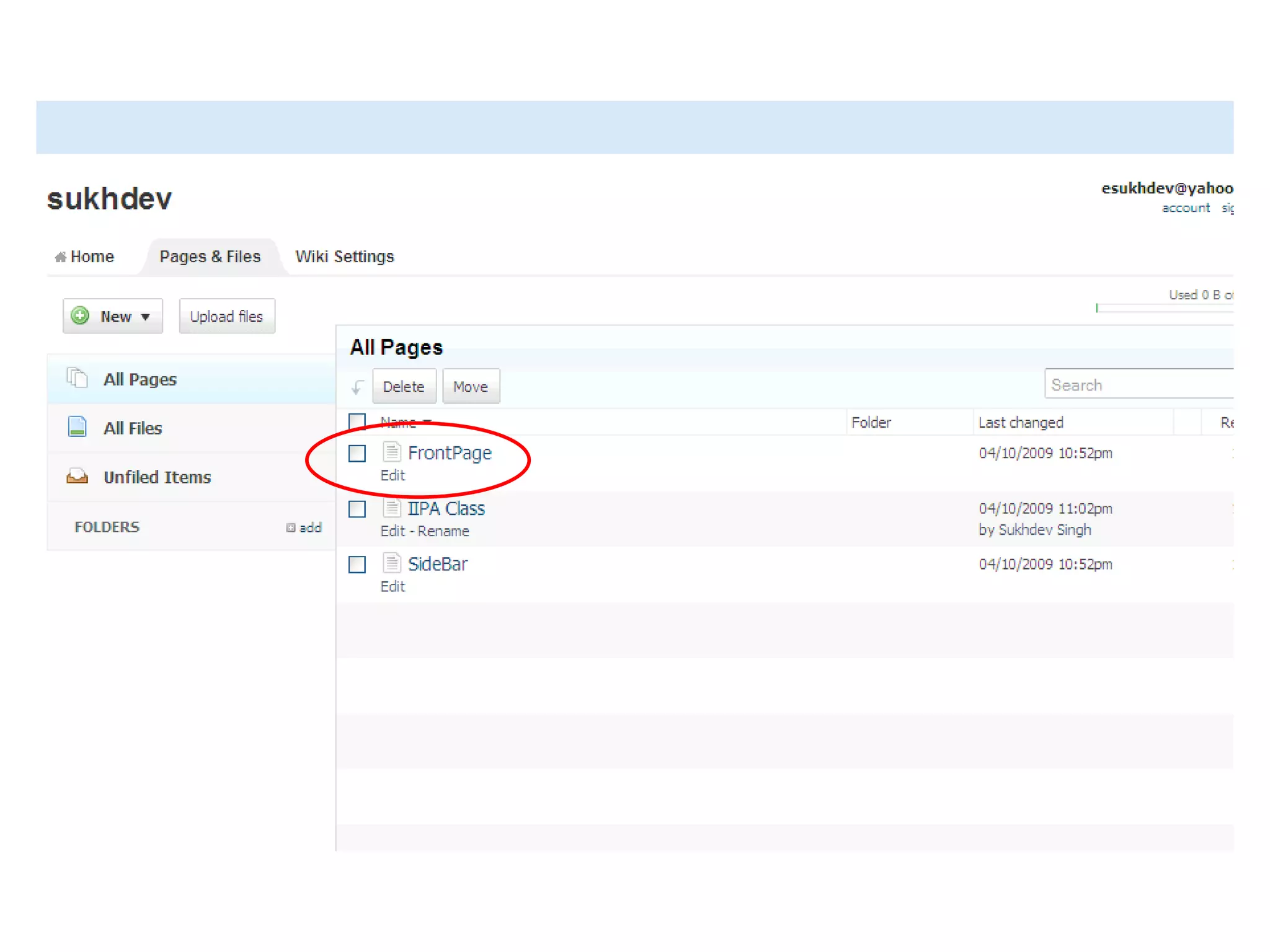This screenshot has width=1270, height=952.
Task: Click the All Pages stacked-pages icon
Action: (x=77, y=378)
